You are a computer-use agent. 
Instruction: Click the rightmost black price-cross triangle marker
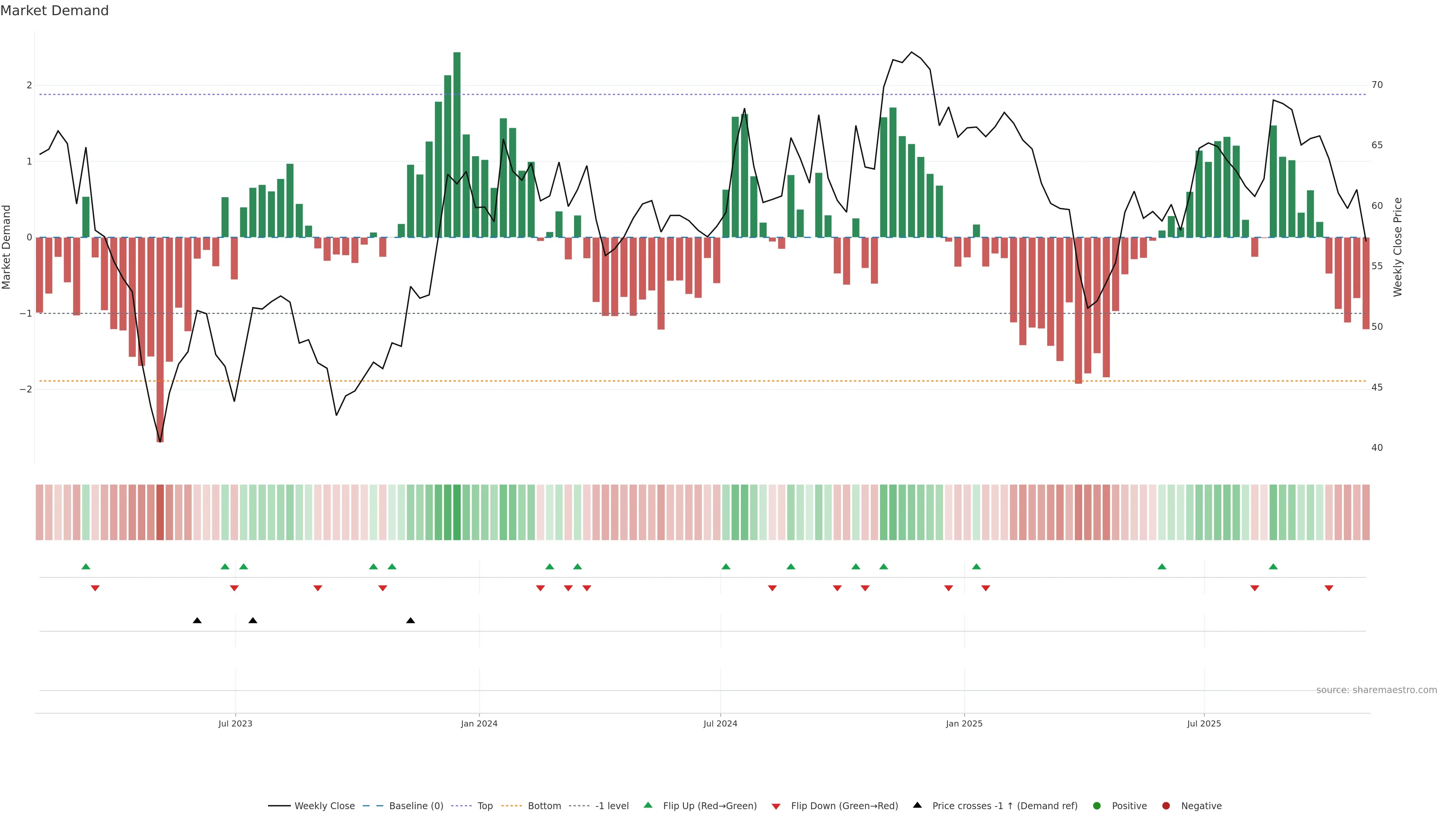tap(410, 621)
